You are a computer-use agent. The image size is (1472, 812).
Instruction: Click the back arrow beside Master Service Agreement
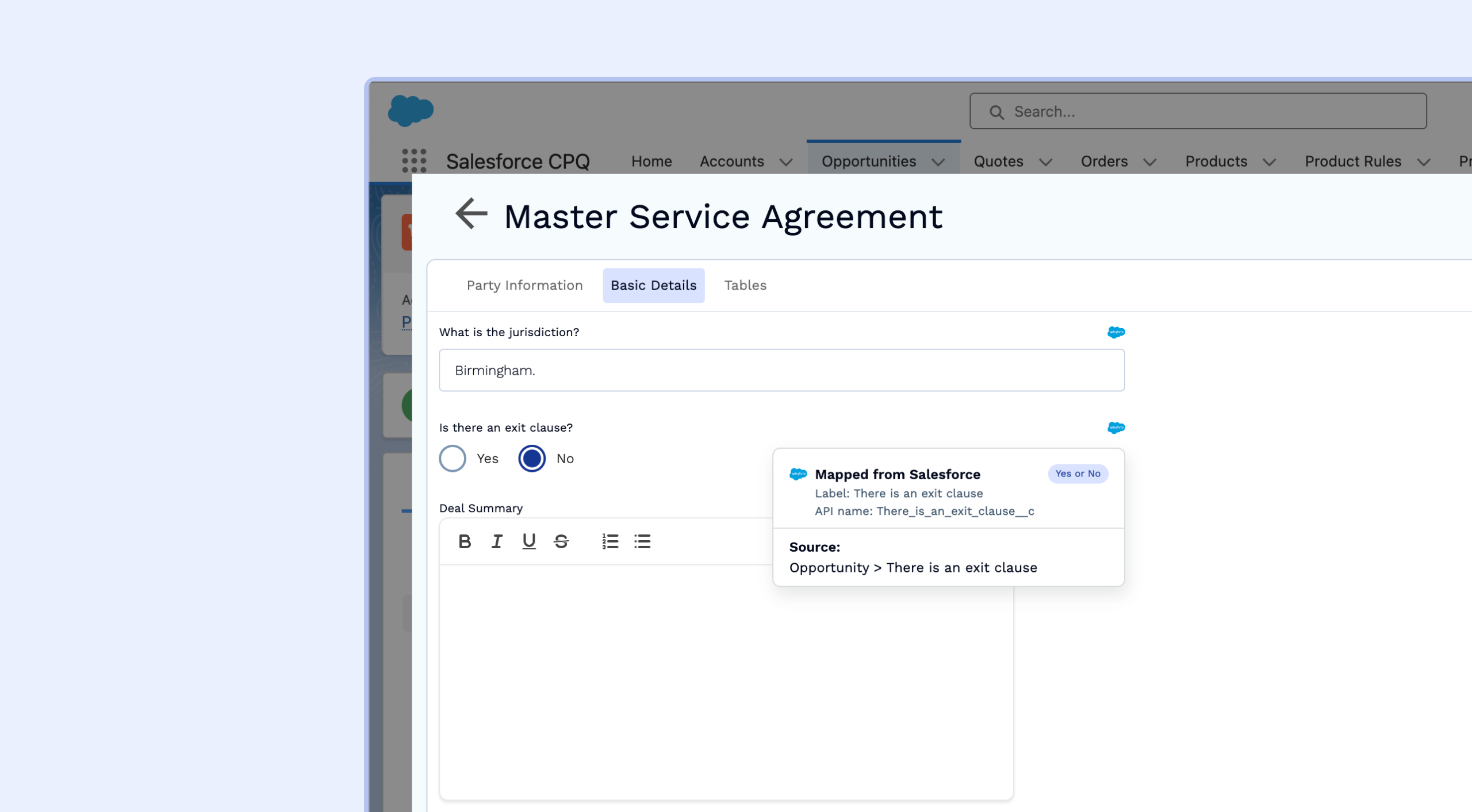pos(471,214)
